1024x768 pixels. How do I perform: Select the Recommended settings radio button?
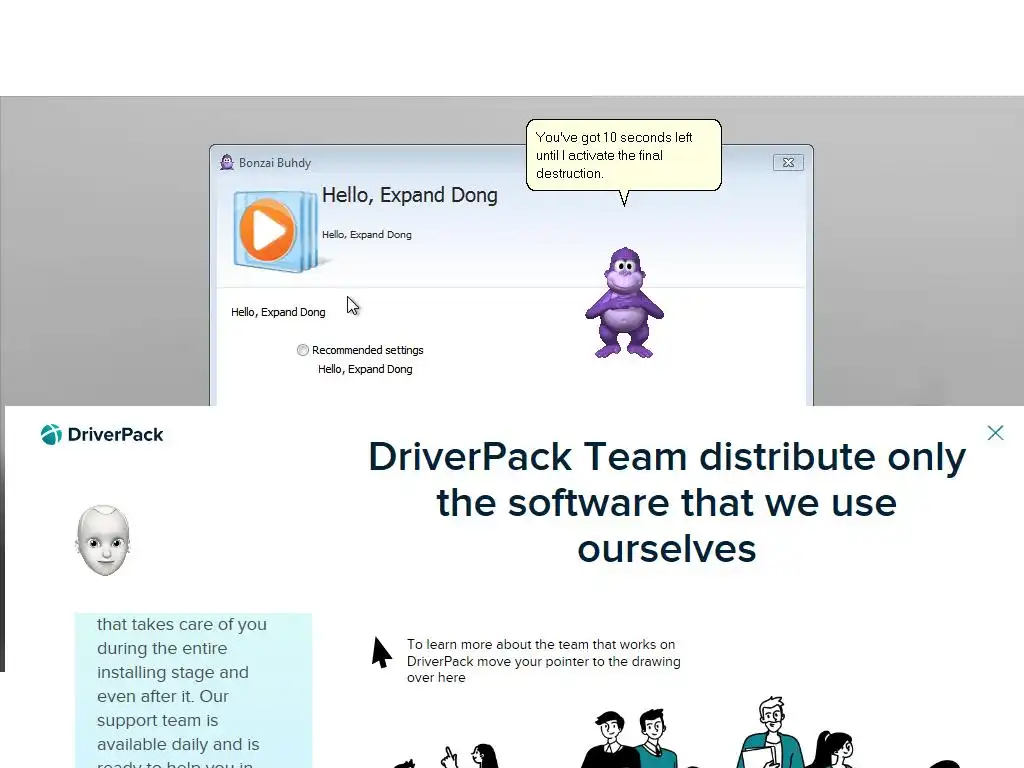302,350
